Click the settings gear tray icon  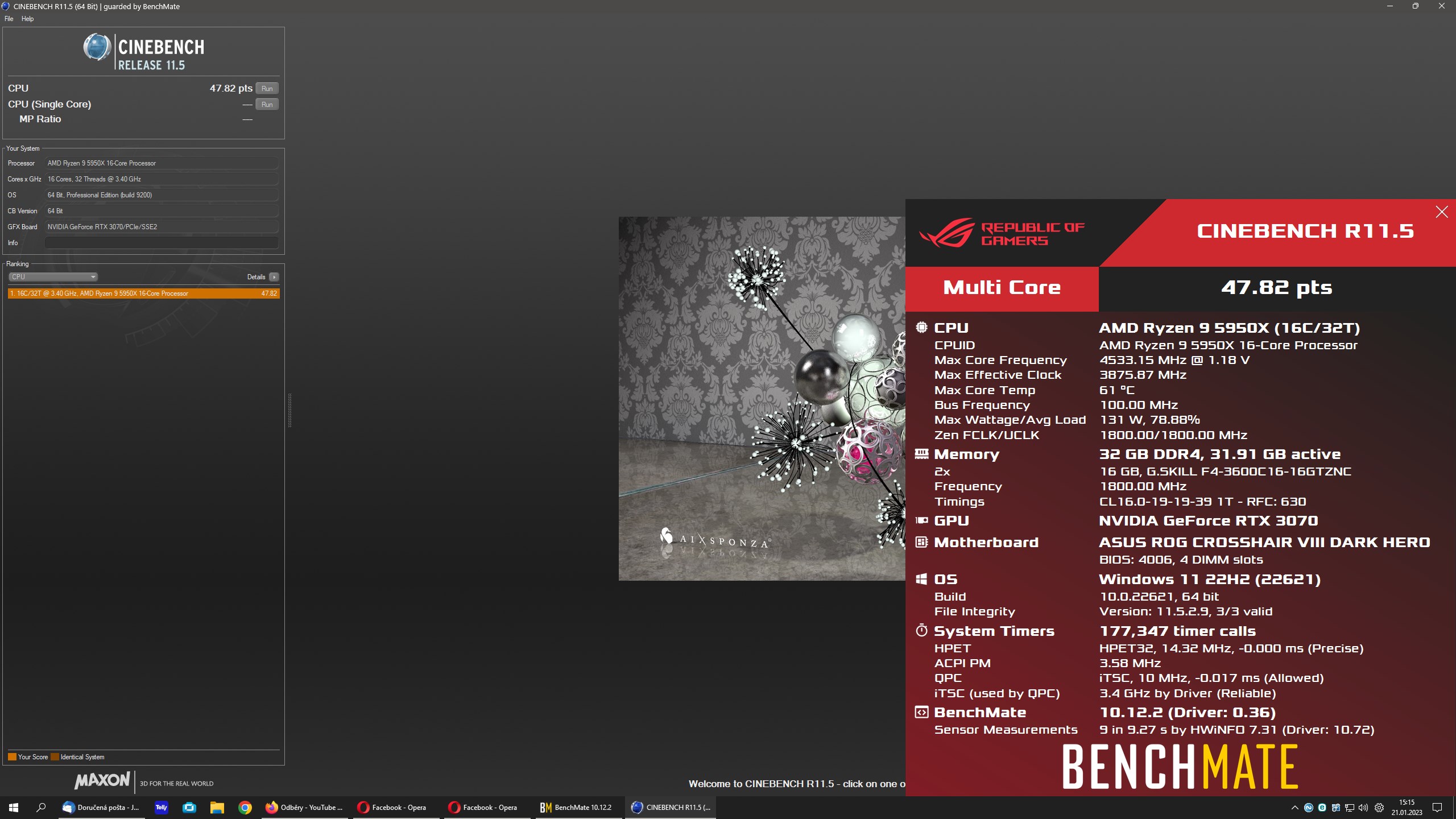click(x=1379, y=808)
